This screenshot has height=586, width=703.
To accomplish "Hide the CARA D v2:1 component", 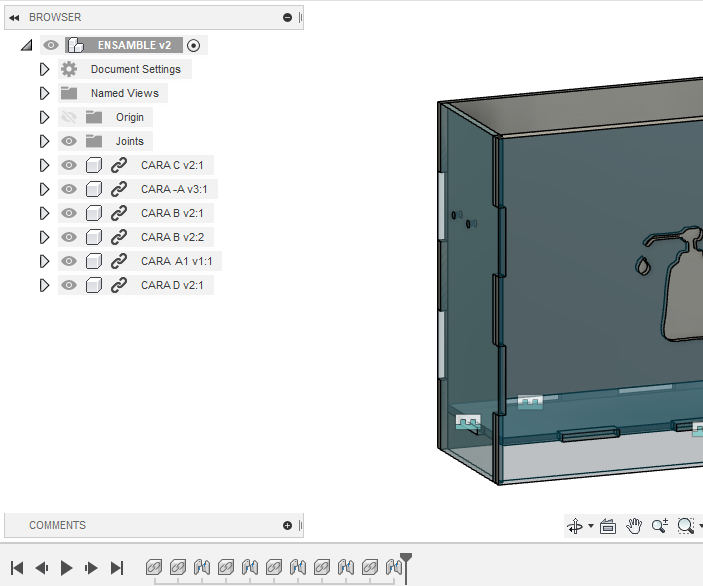I will pyautogui.click(x=69, y=285).
